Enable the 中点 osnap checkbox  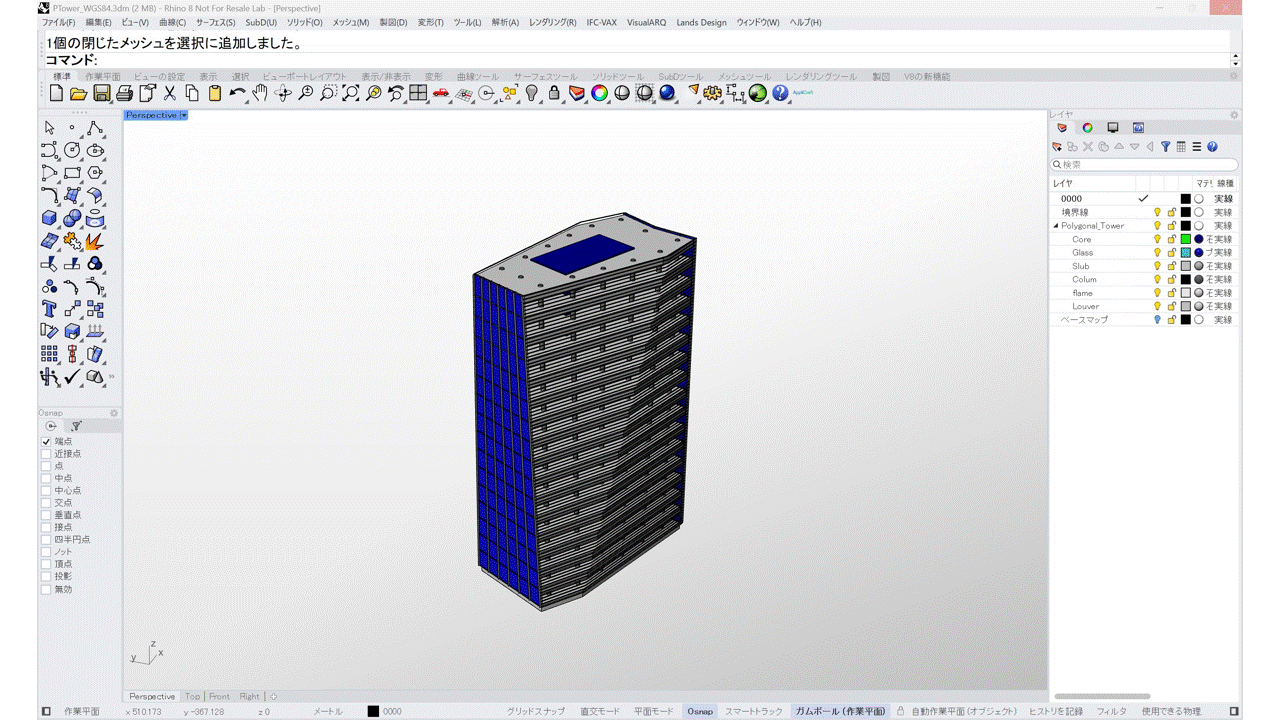46,478
